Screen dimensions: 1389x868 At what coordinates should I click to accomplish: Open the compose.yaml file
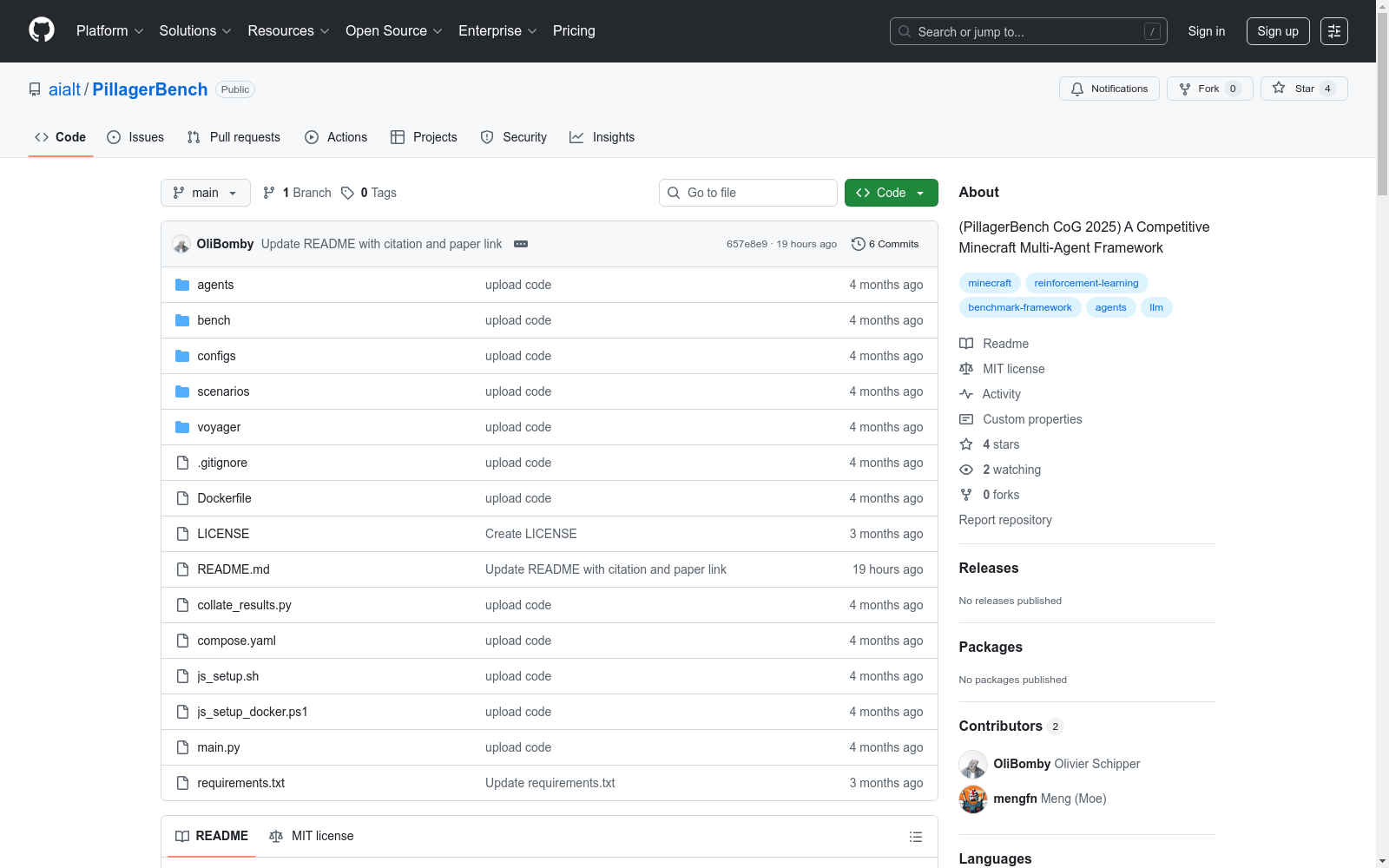click(236, 641)
